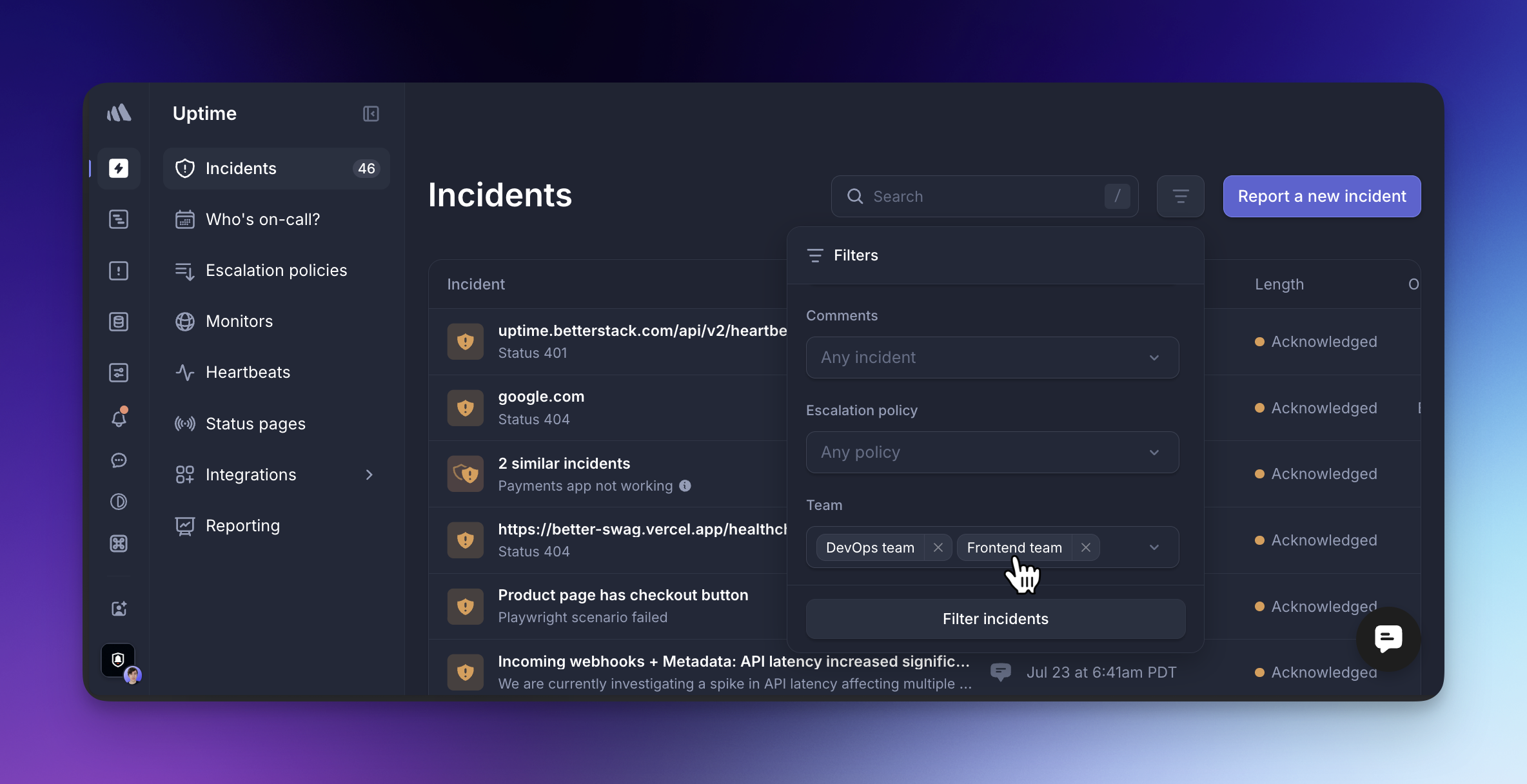Collapse the sidebar using the panel toggle

tap(371, 113)
